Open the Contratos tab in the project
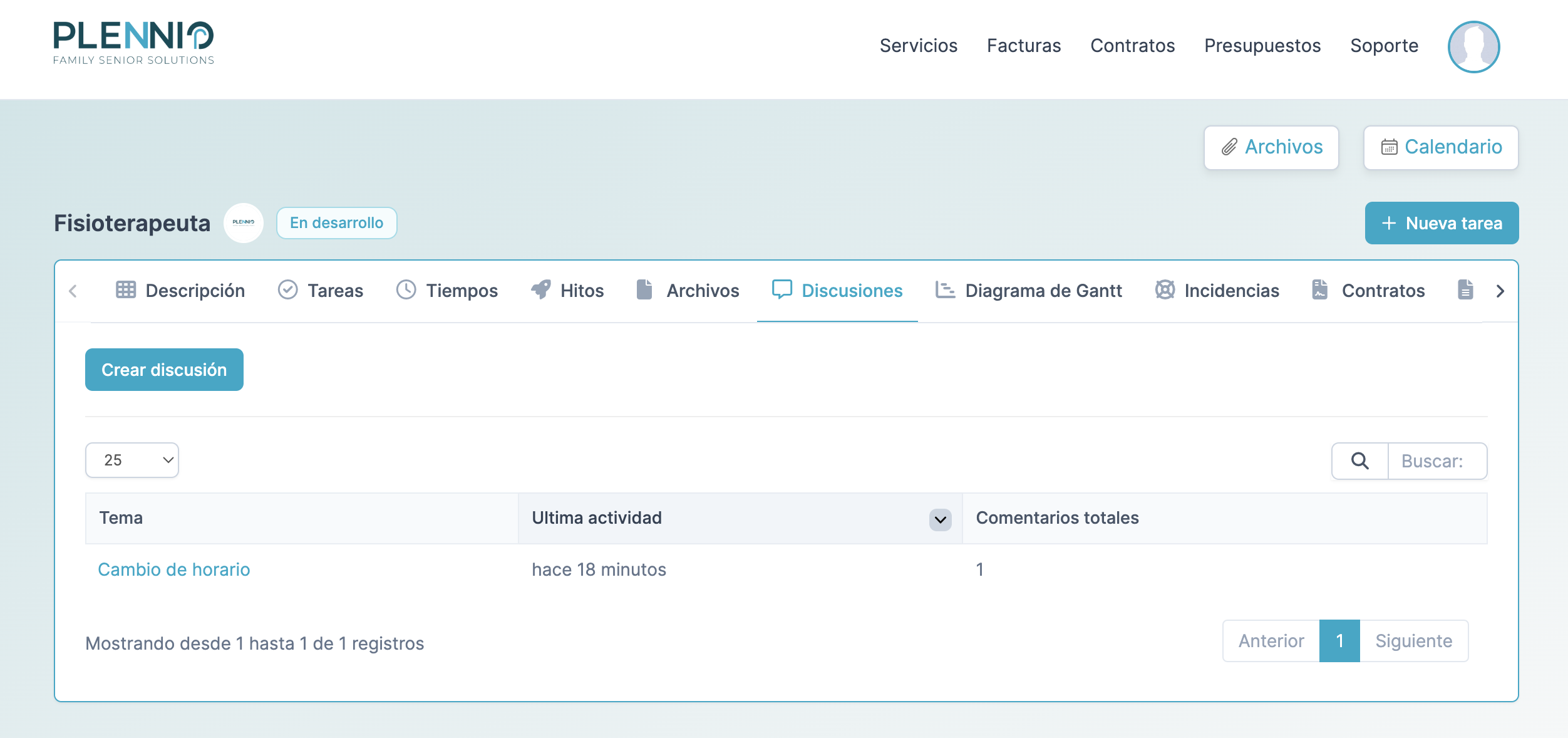The width and height of the screenshot is (1568, 738). pos(1368,291)
